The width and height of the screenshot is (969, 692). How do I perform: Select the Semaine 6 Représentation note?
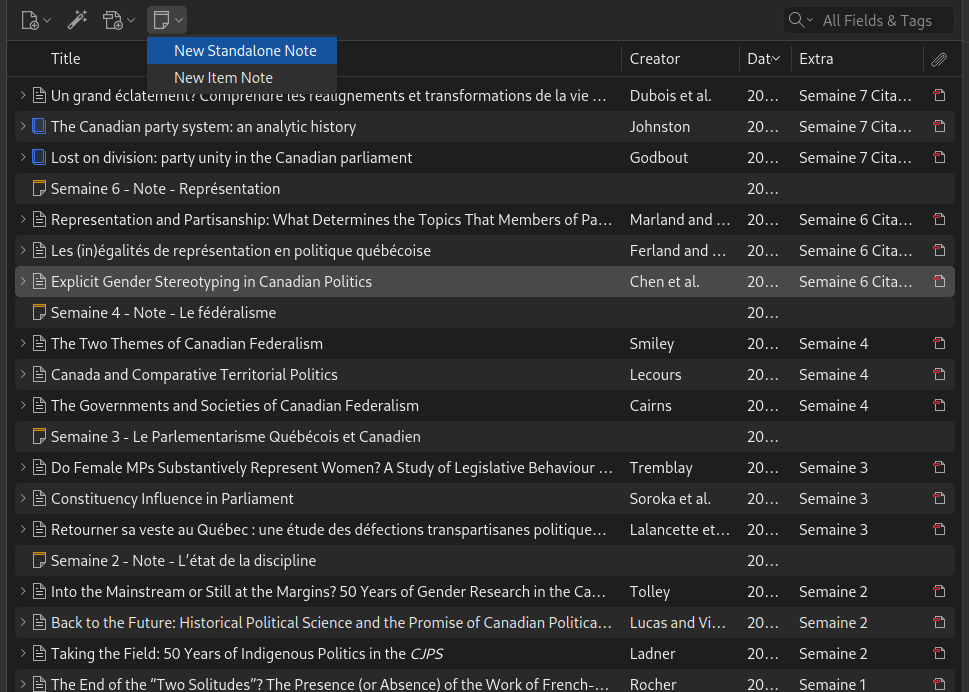click(165, 189)
